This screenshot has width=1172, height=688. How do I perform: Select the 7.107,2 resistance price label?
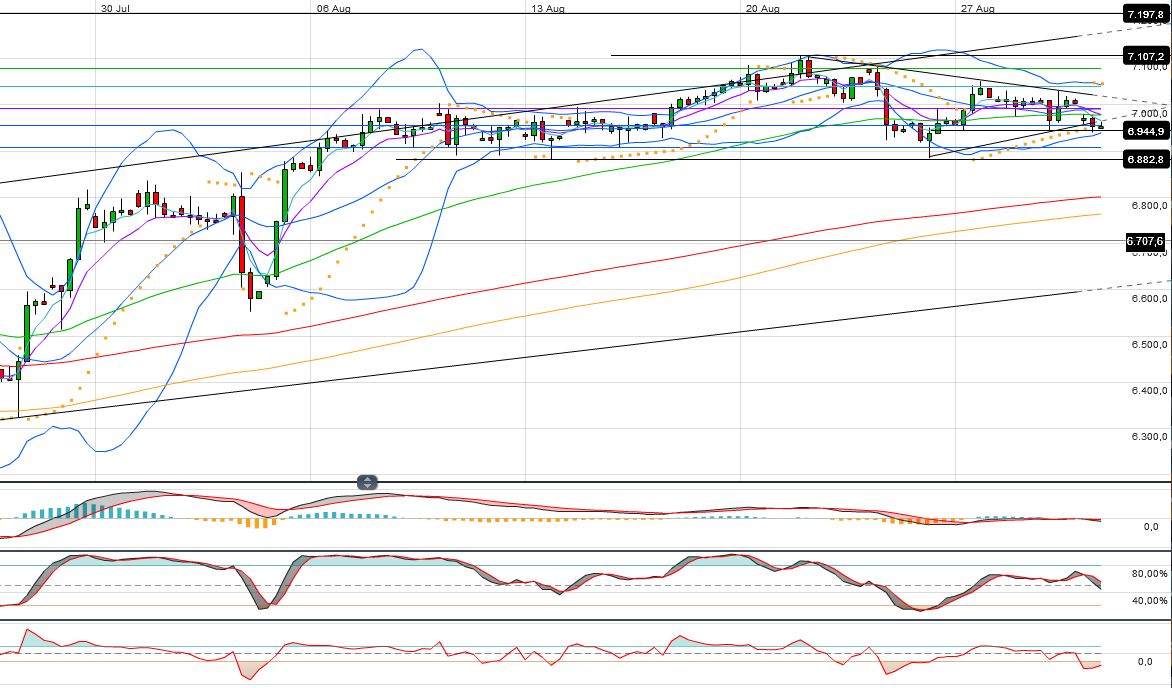click(1146, 56)
